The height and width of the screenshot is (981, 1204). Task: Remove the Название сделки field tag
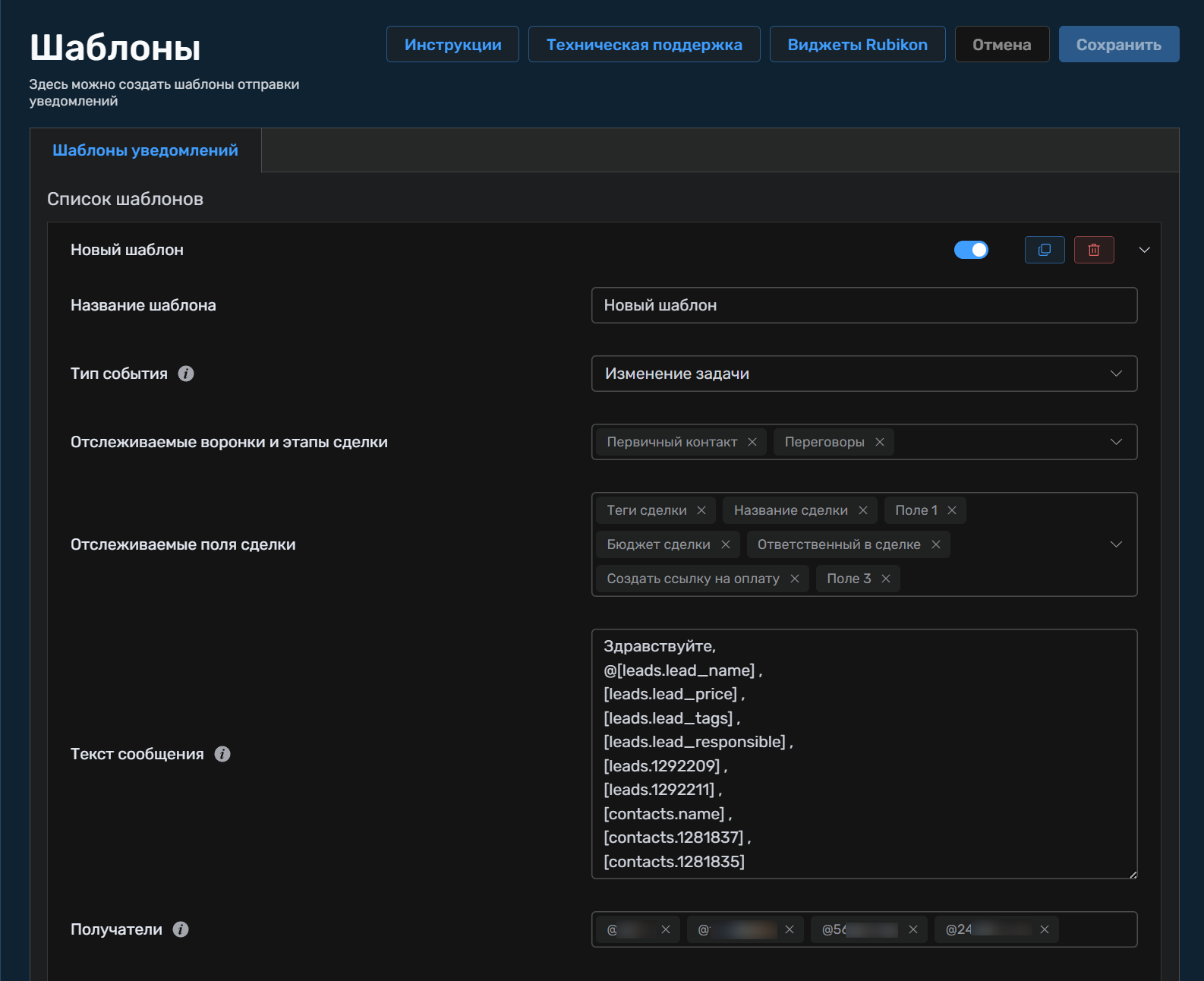863,510
